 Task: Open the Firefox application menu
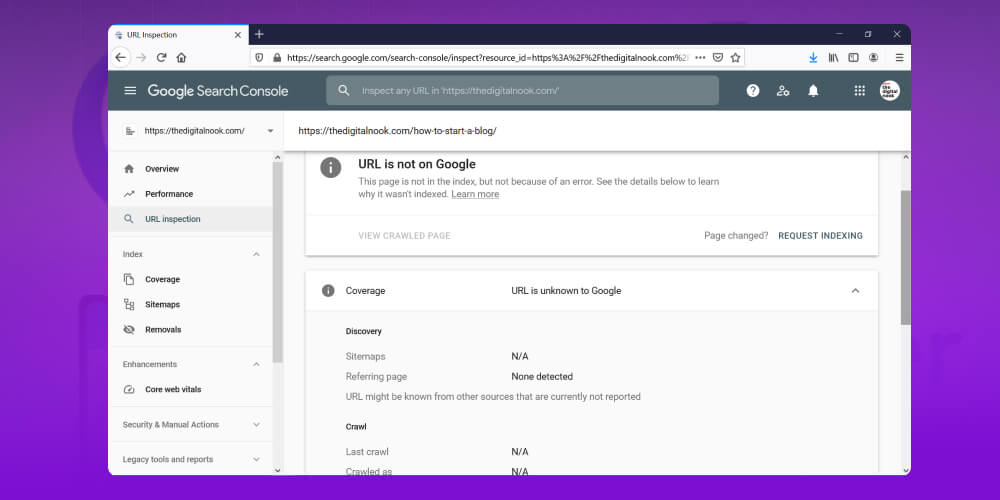(899, 57)
